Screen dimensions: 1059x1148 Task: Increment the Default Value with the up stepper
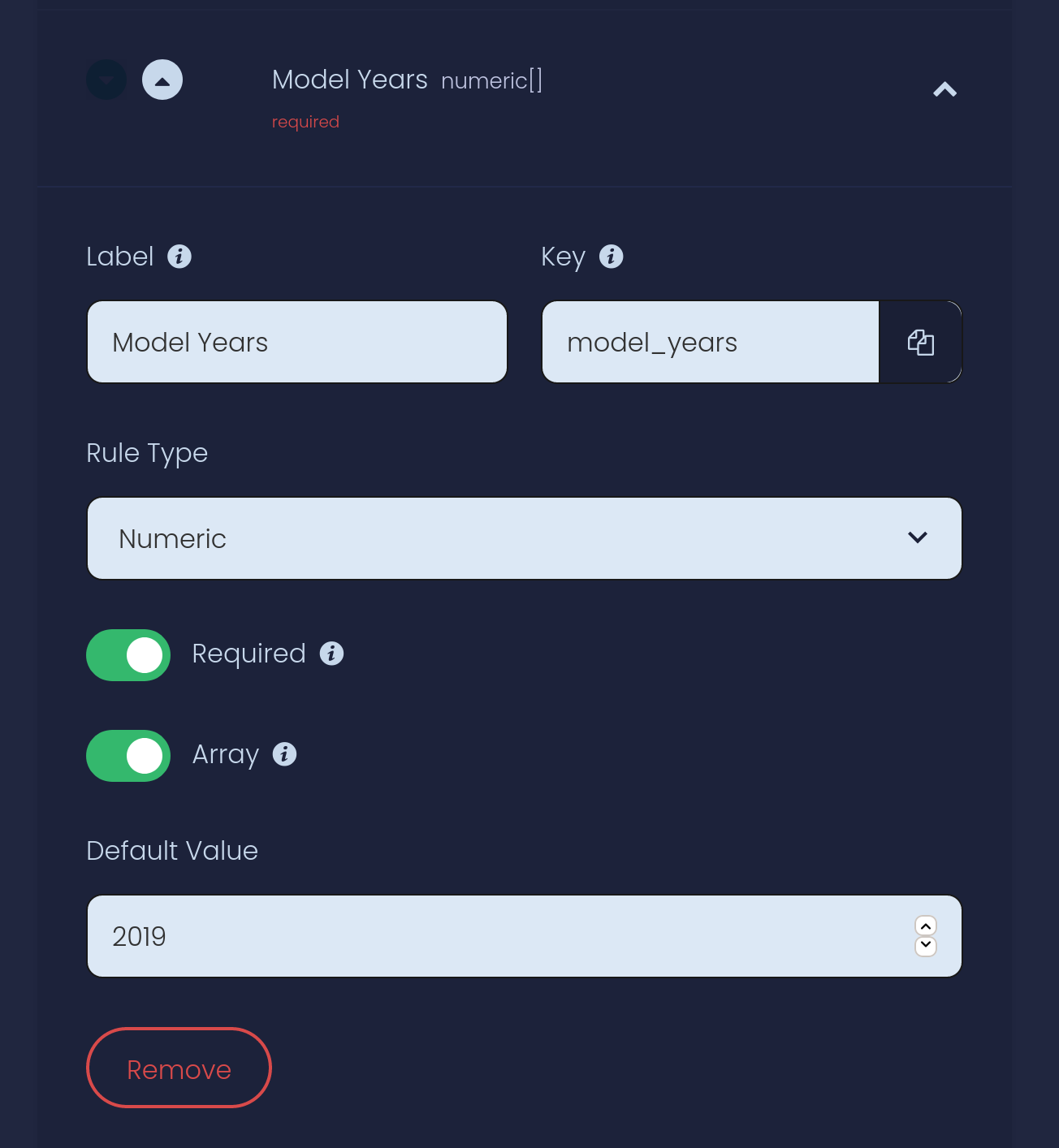[925, 925]
